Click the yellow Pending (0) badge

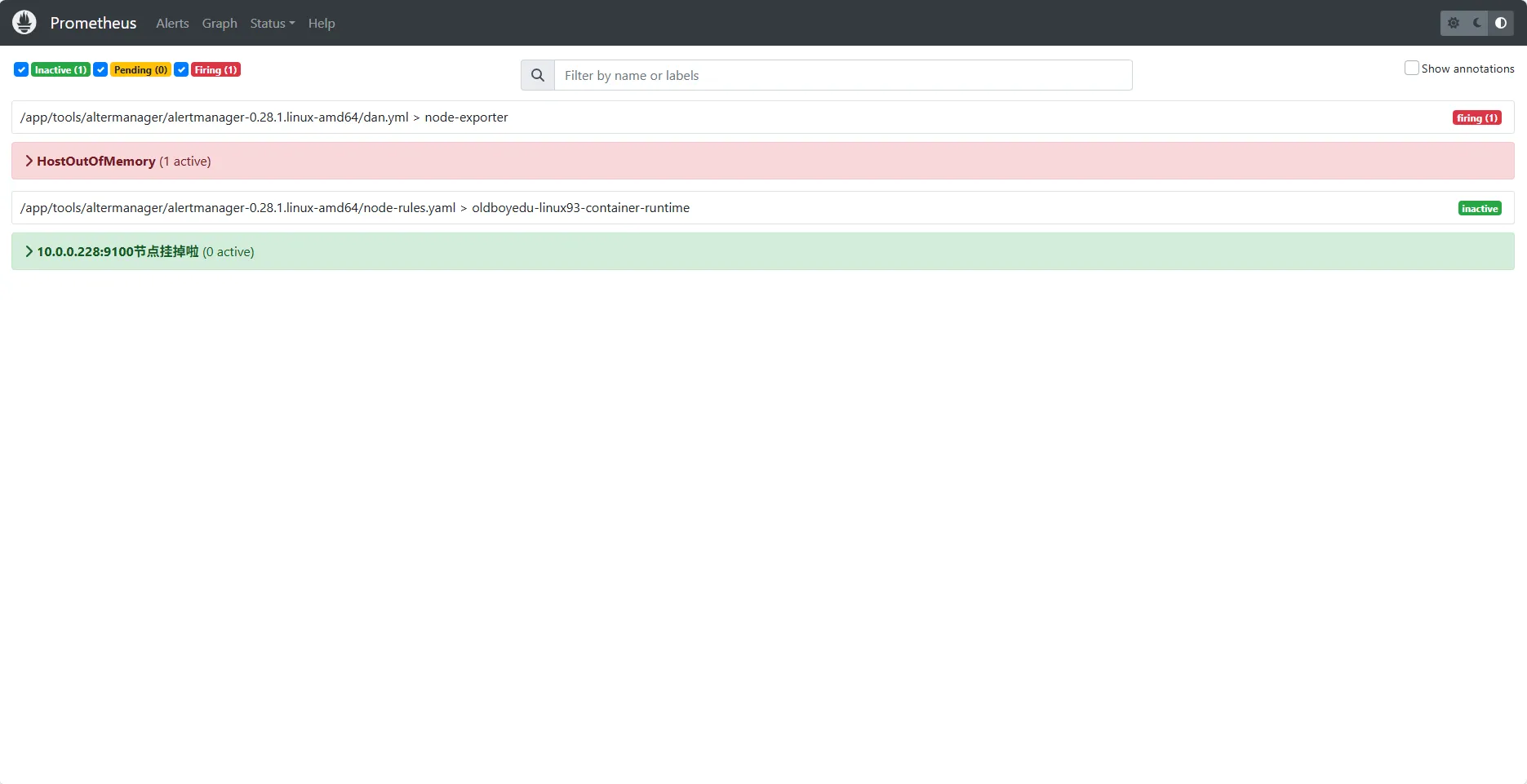(140, 69)
